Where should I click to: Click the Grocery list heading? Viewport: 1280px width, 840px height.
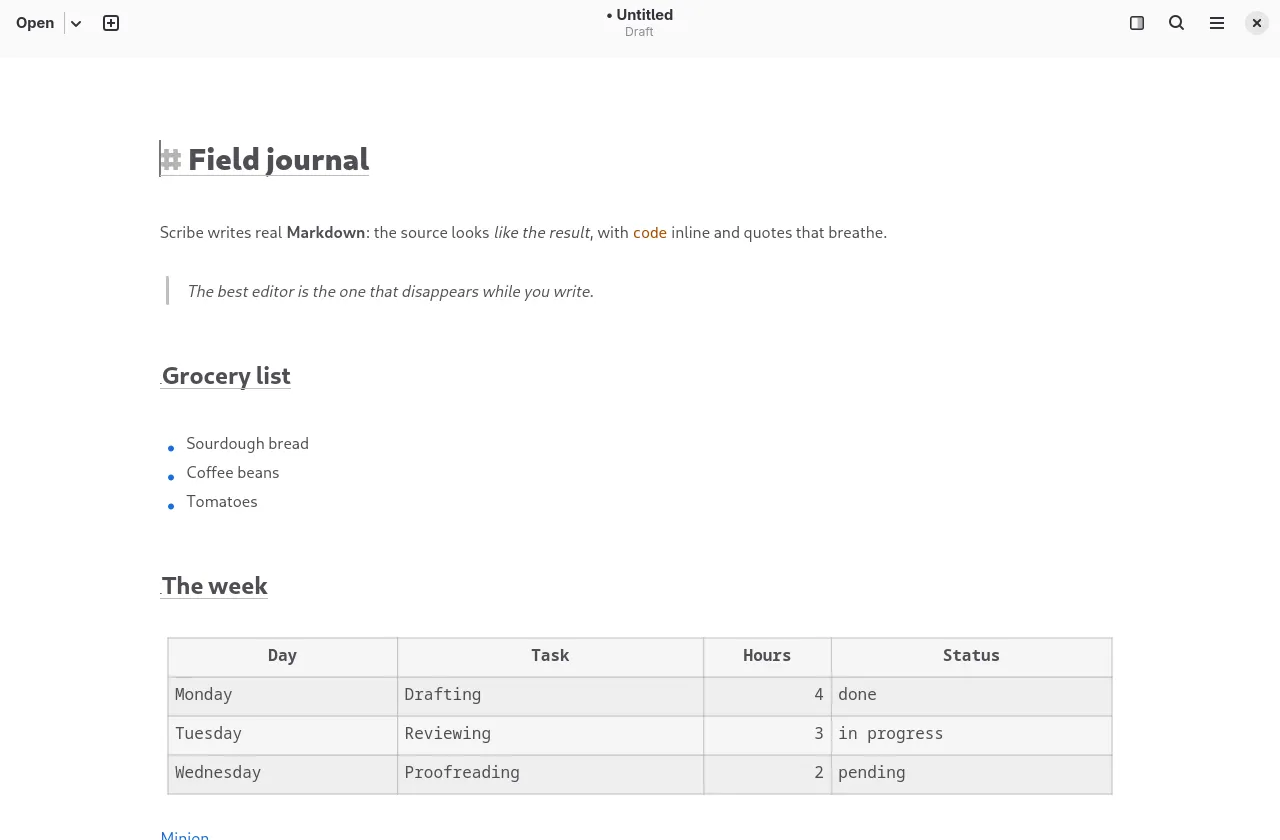coord(226,375)
